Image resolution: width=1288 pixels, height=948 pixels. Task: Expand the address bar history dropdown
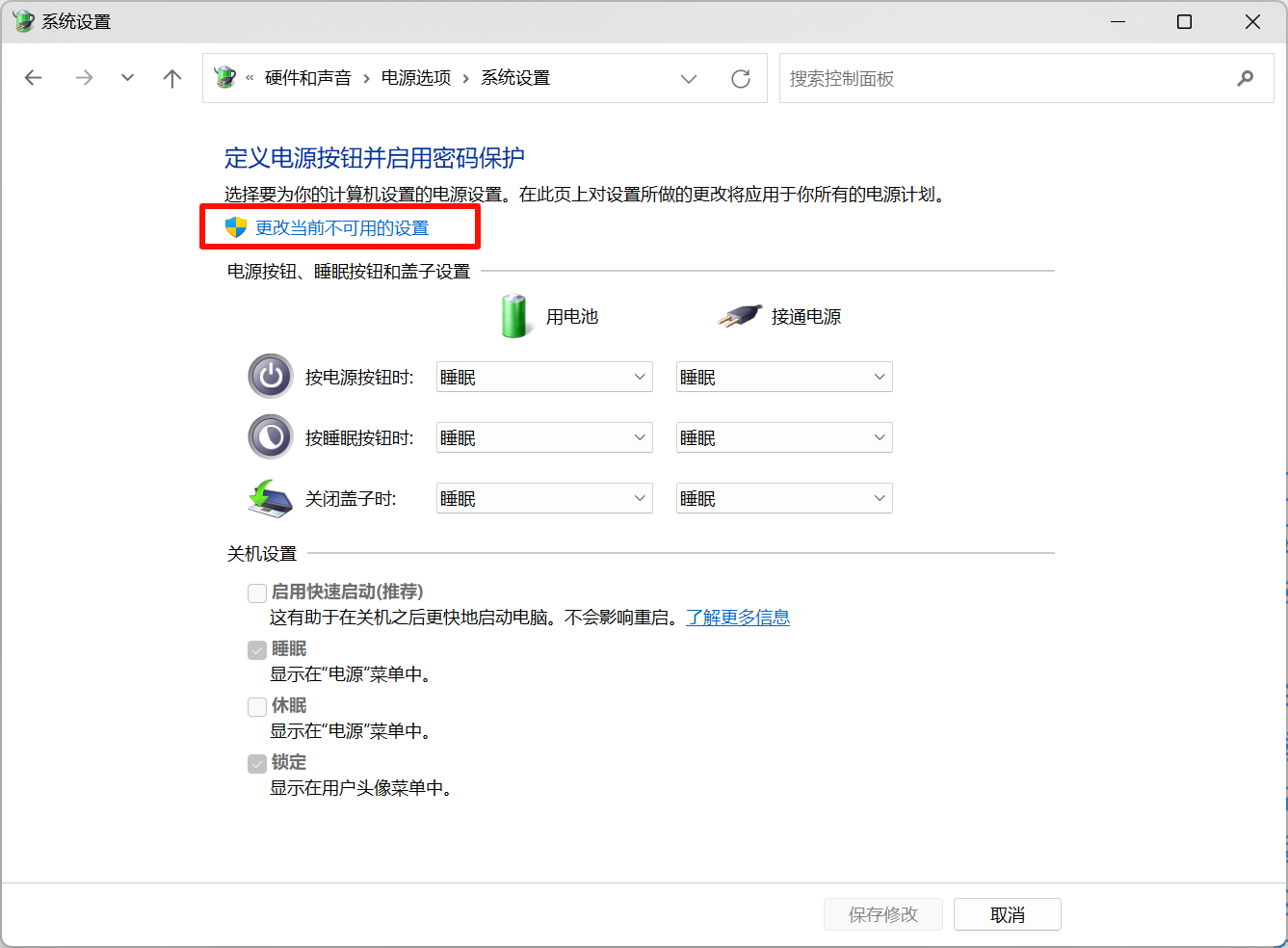689,78
